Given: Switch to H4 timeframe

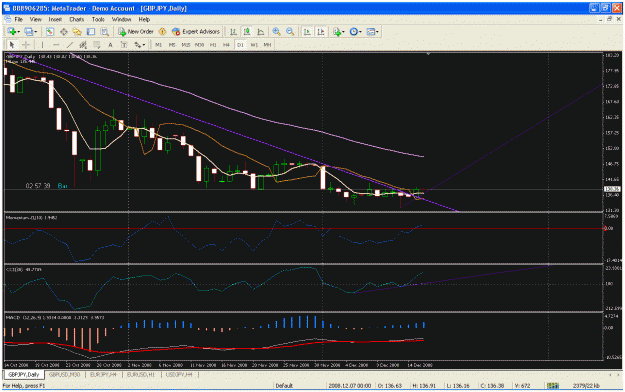Looking at the screenshot, I should tap(226, 45).
